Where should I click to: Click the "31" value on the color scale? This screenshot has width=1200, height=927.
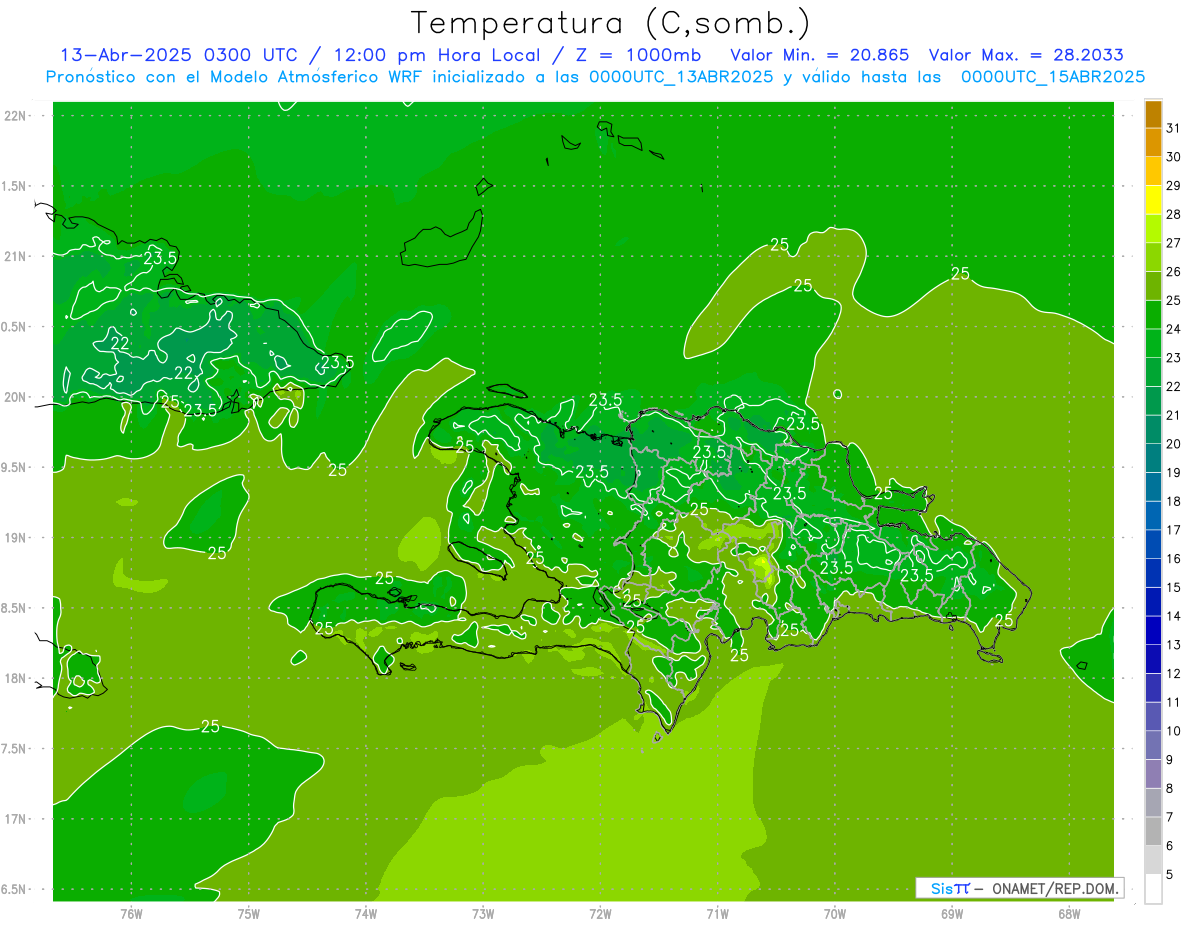click(x=1173, y=129)
